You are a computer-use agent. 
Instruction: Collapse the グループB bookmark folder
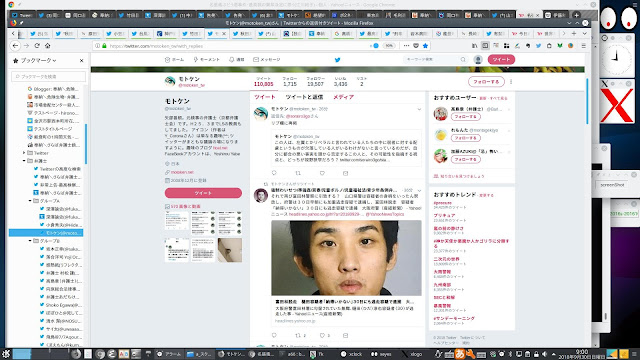click(x=30, y=241)
